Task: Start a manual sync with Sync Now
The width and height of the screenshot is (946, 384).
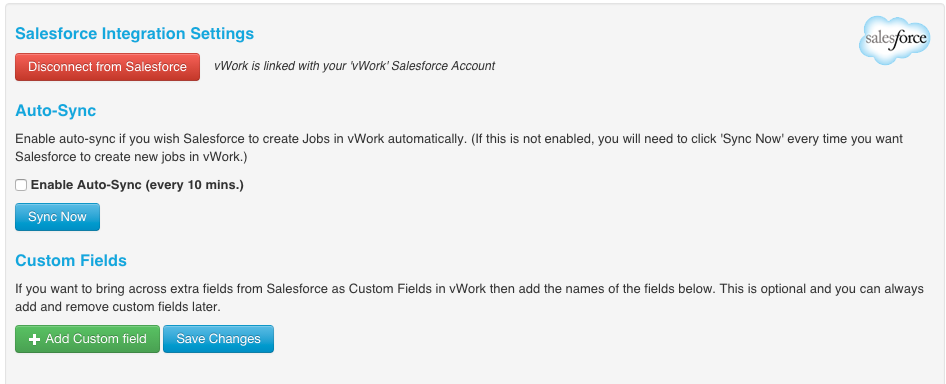Action: (57, 217)
